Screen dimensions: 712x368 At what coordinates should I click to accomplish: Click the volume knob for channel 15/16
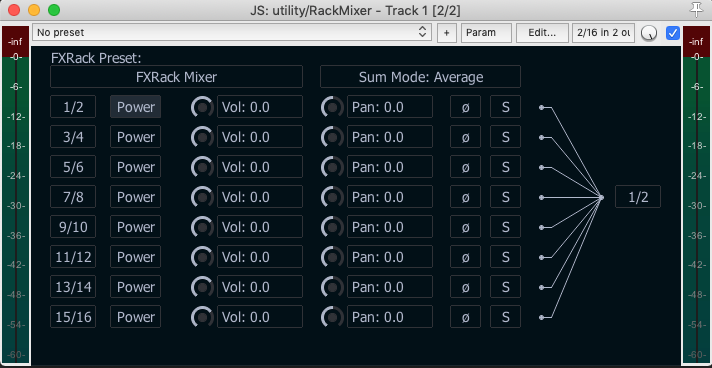point(203,317)
